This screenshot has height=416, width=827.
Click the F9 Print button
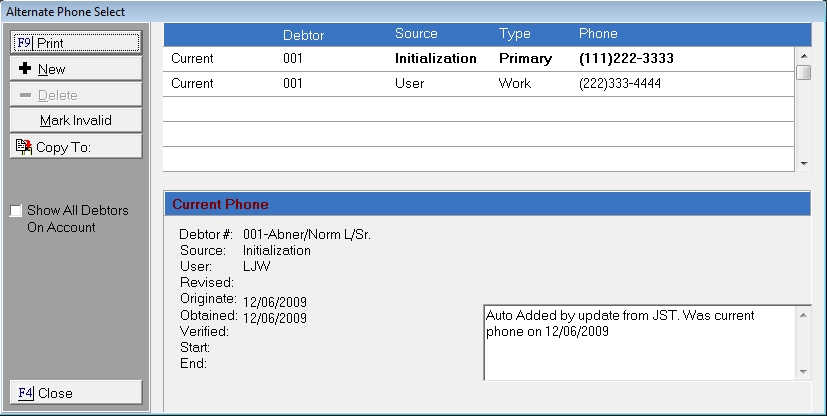(75, 43)
